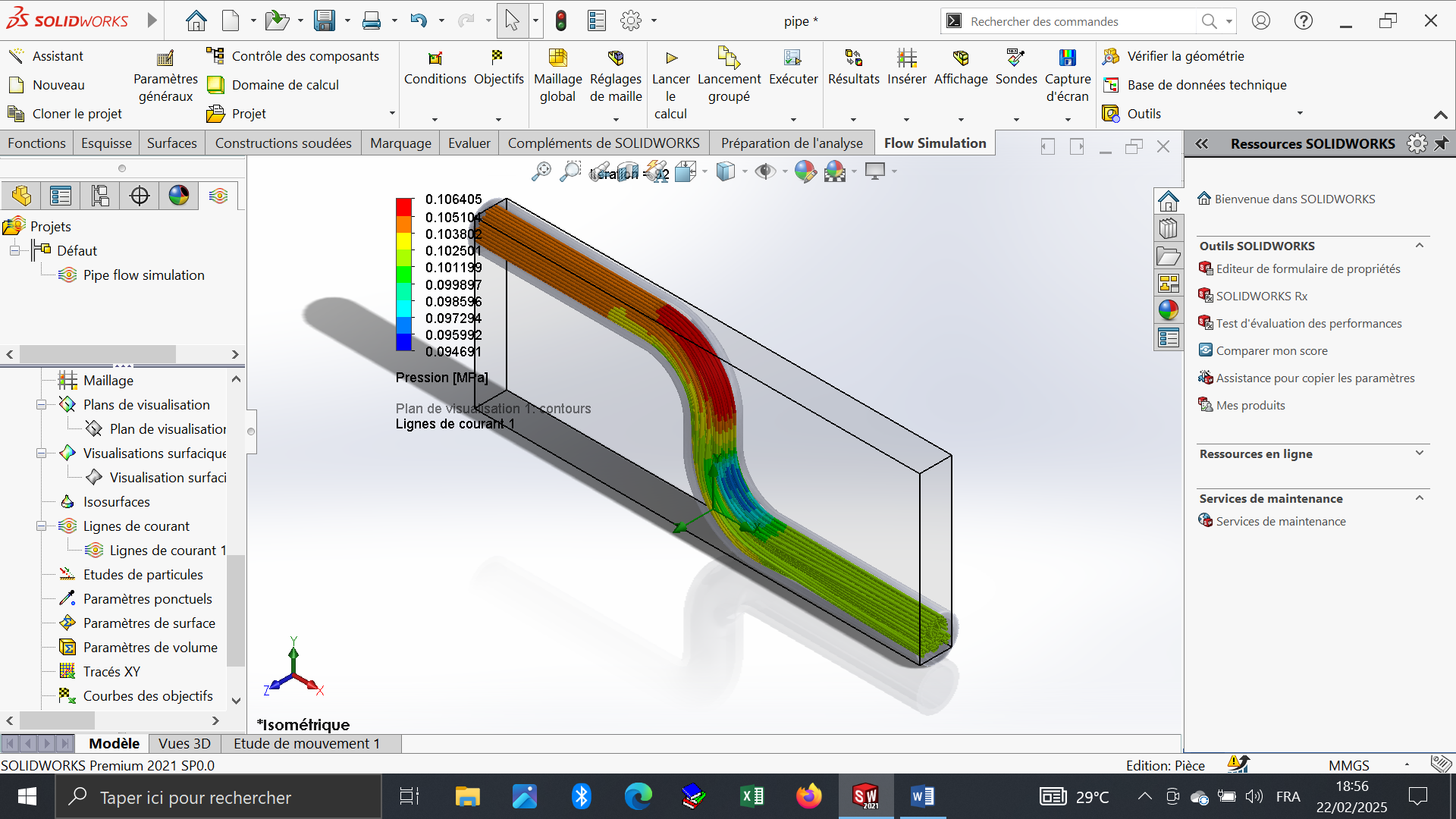The height and width of the screenshot is (819, 1456).
Task: Click the Rebuild traffic light icon
Action: tap(561, 21)
